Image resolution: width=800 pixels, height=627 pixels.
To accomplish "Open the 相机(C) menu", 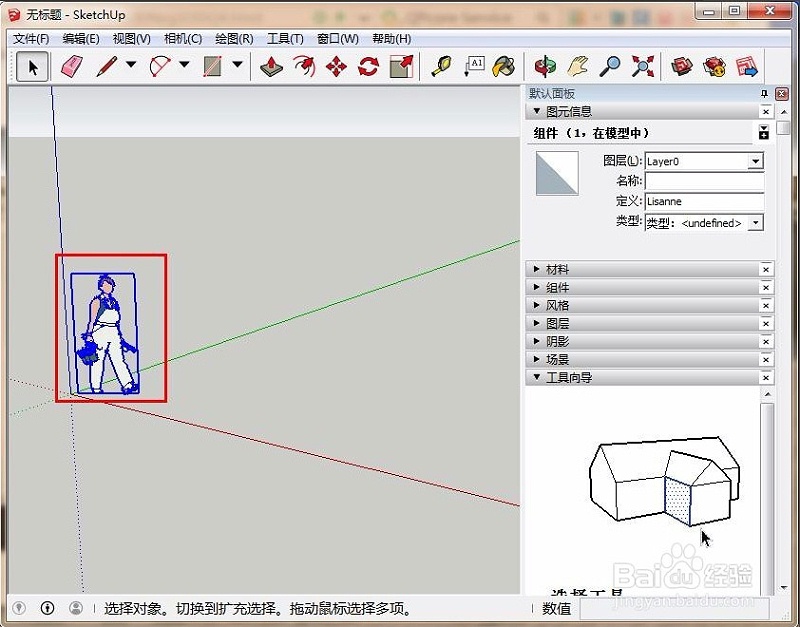I will pos(181,38).
